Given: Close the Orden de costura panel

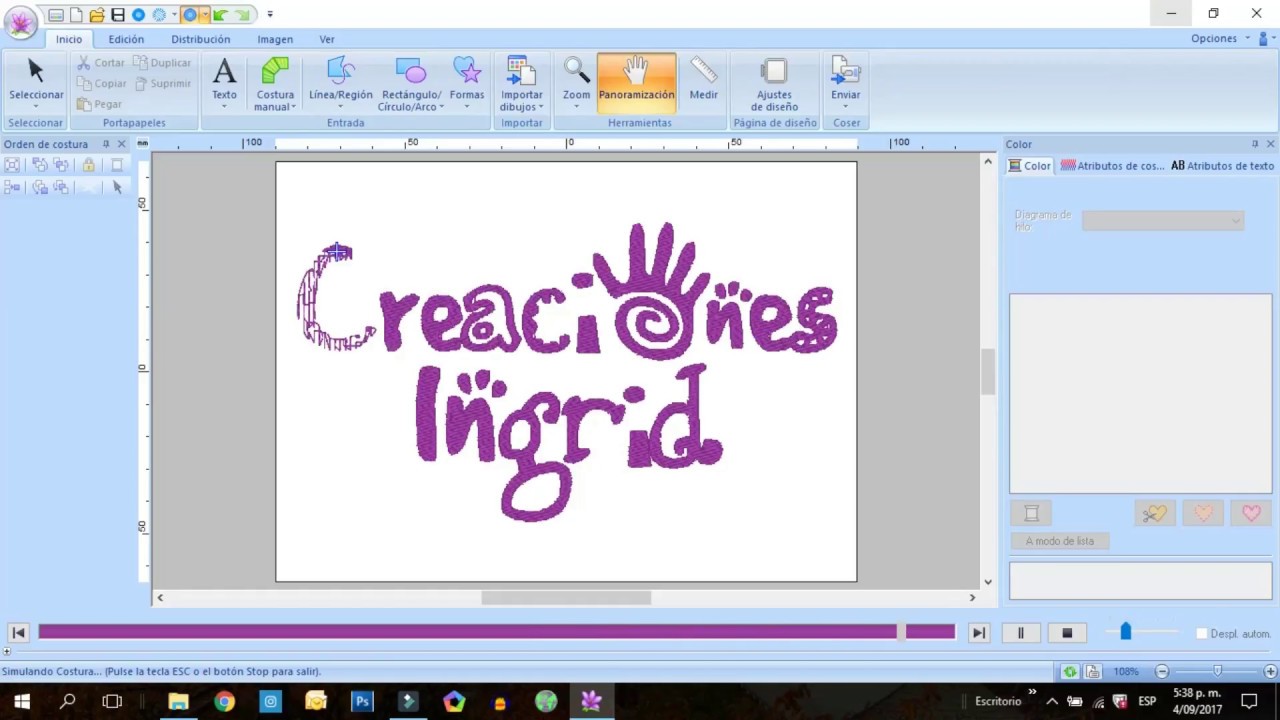Looking at the screenshot, I should [122, 144].
